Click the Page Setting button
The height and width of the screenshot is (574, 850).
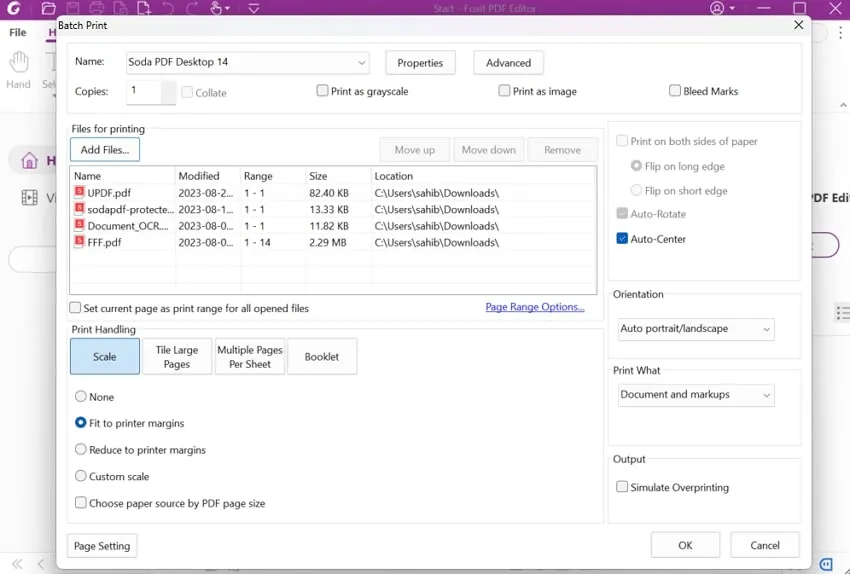102,546
